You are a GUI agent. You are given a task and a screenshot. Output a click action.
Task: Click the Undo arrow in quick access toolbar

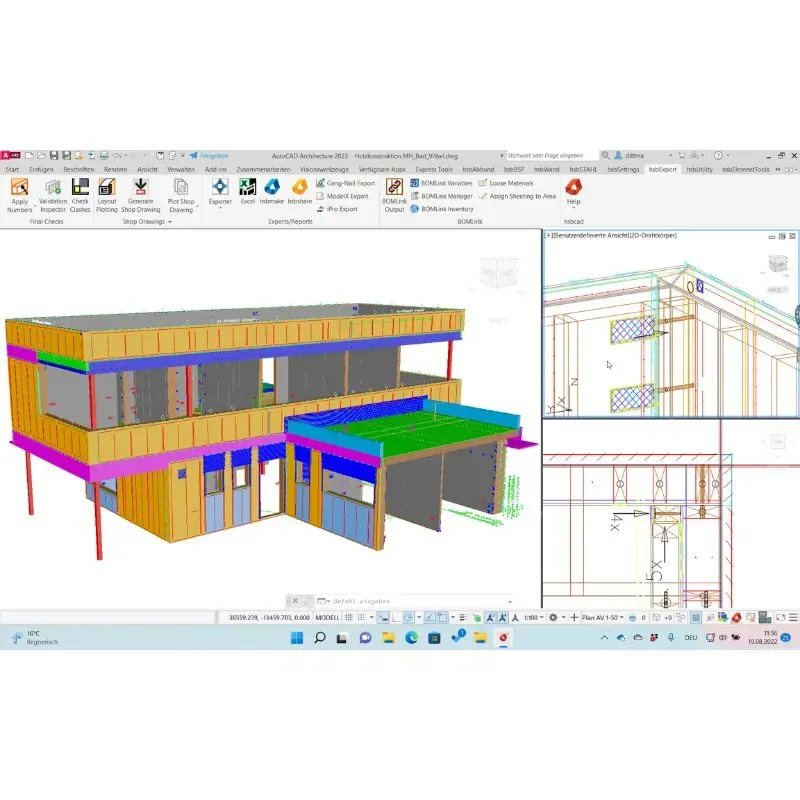coord(117,156)
